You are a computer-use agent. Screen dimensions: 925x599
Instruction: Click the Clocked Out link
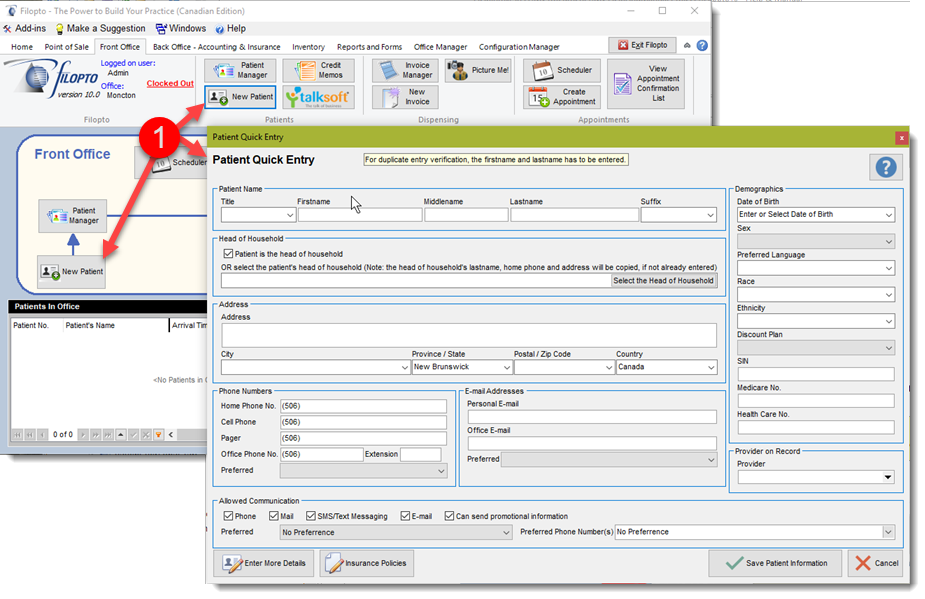pyautogui.click(x=170, y=83)
